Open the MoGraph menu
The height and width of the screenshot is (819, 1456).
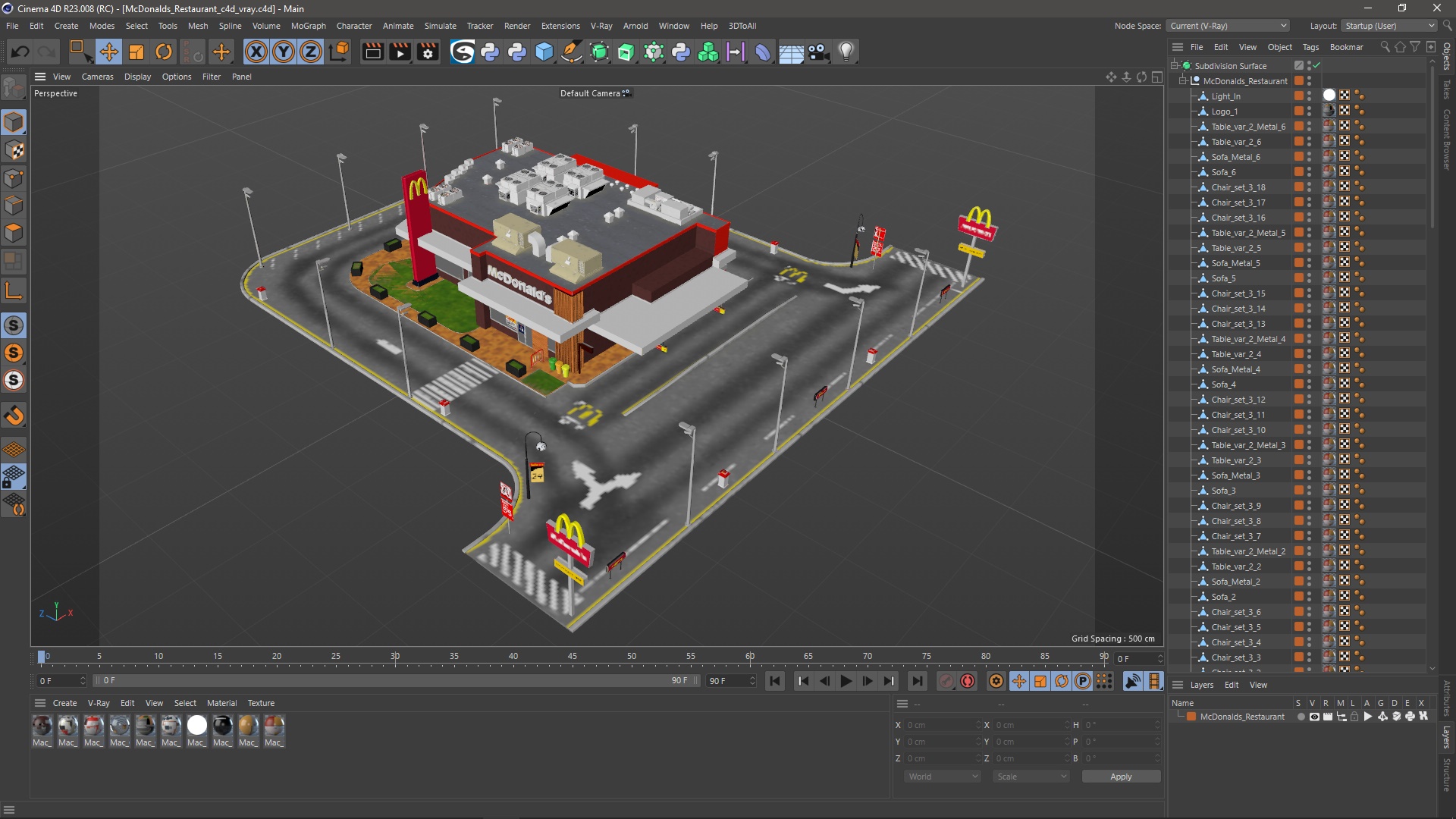(x=308, y=26)
